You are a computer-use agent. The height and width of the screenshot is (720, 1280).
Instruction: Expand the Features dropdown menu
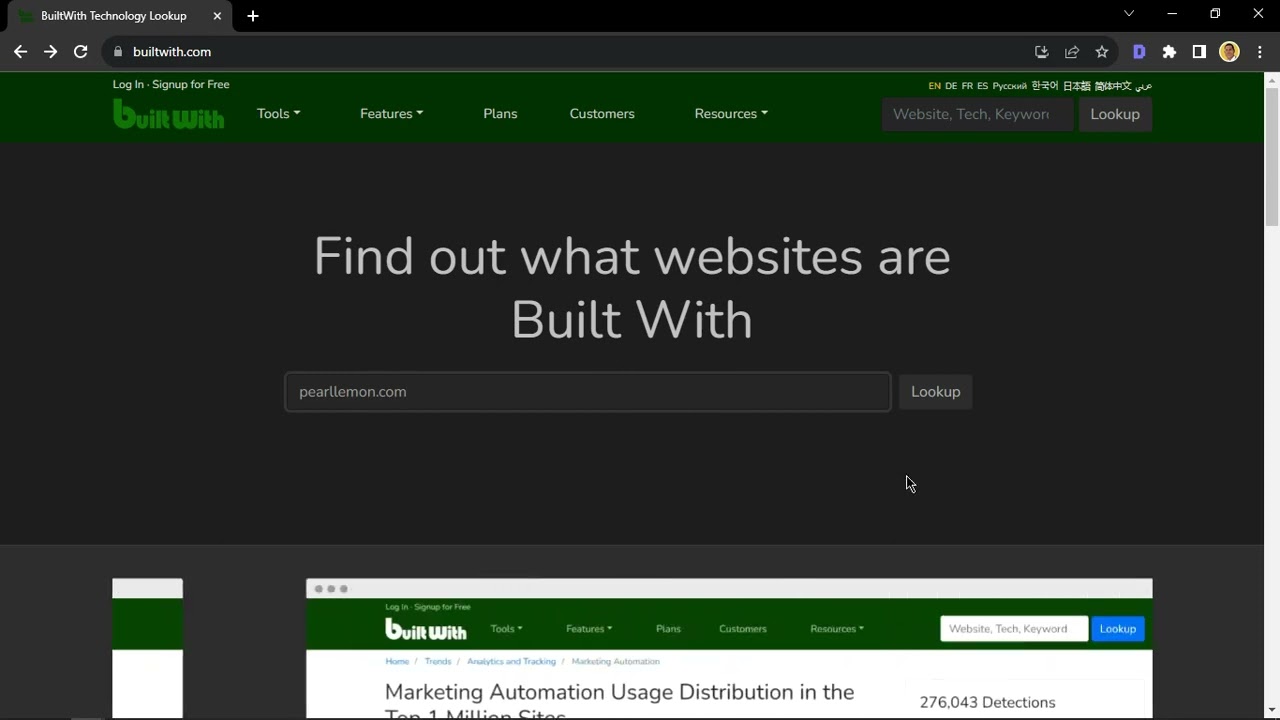click(391, 114)
